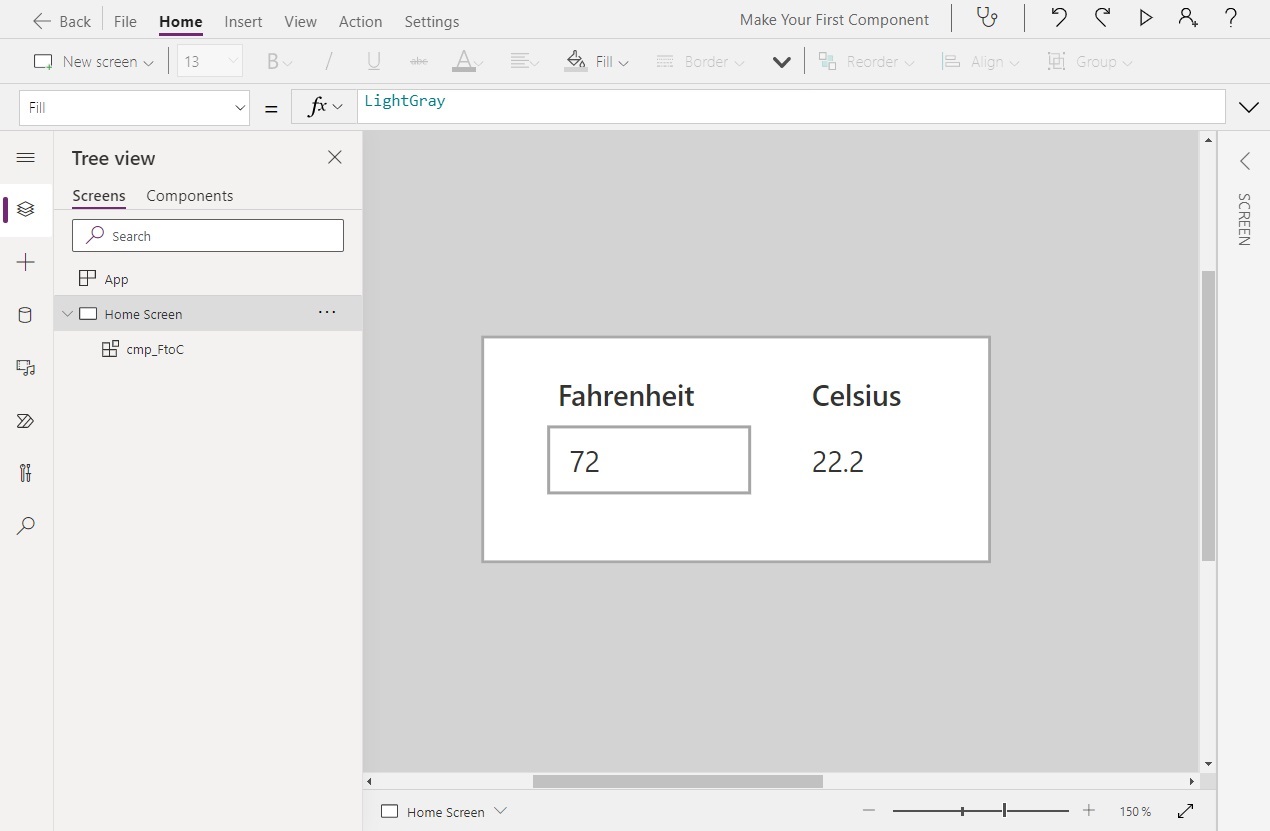Viewport: 1270px width, 831px height.
Task: Toggle italic text formatting
Action: (327, 61)
